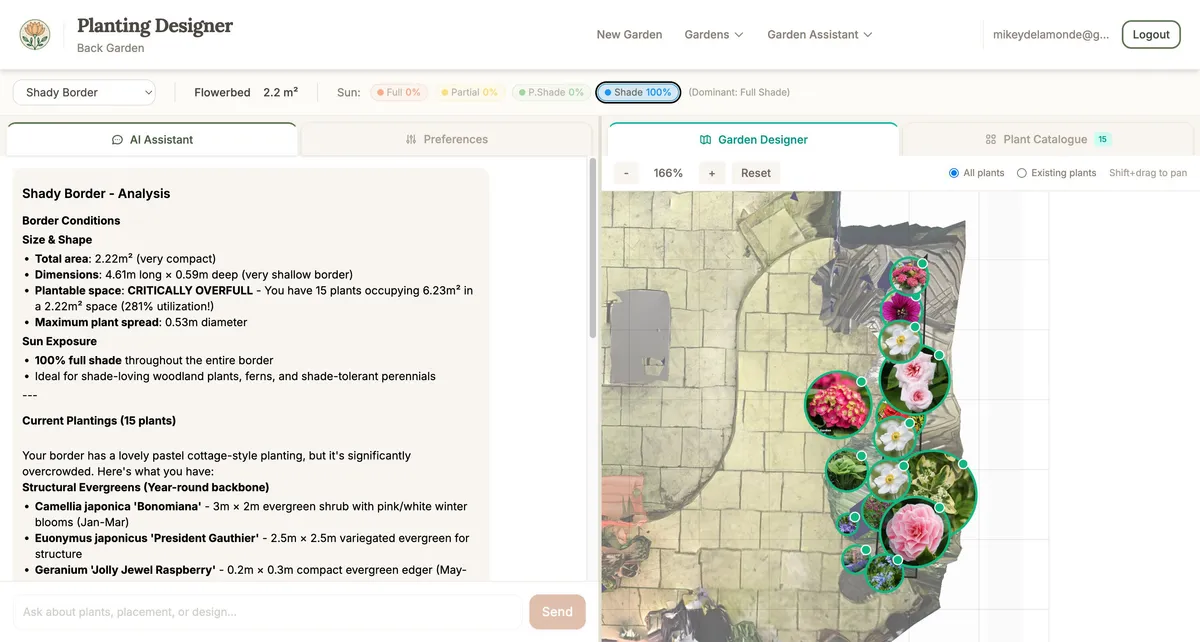Screen dimensions: 1200x642
Task: Click the sliders icon on the Preferences tab
Action: coord(410,139)
